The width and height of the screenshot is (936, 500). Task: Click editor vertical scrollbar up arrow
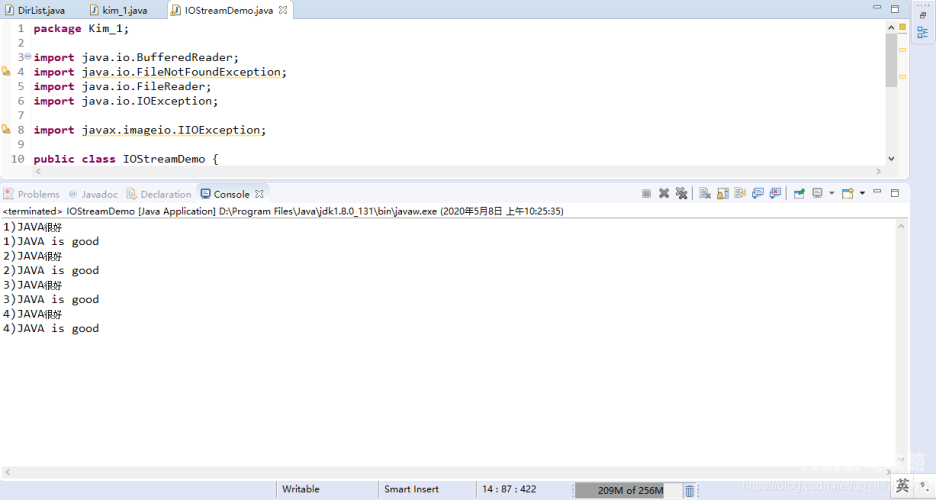point(891,27)
